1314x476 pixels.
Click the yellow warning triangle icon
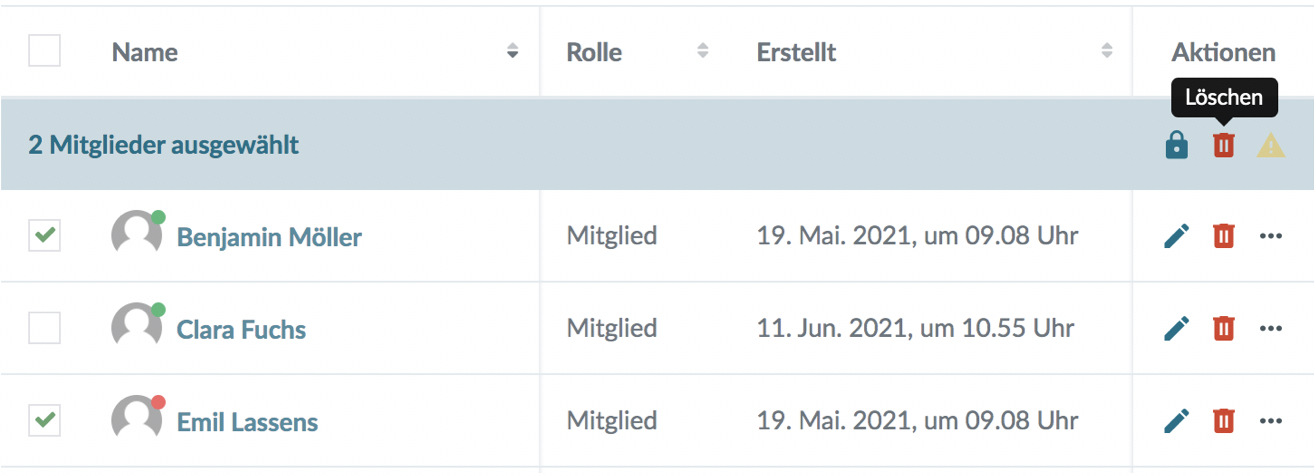point(1270,146)
